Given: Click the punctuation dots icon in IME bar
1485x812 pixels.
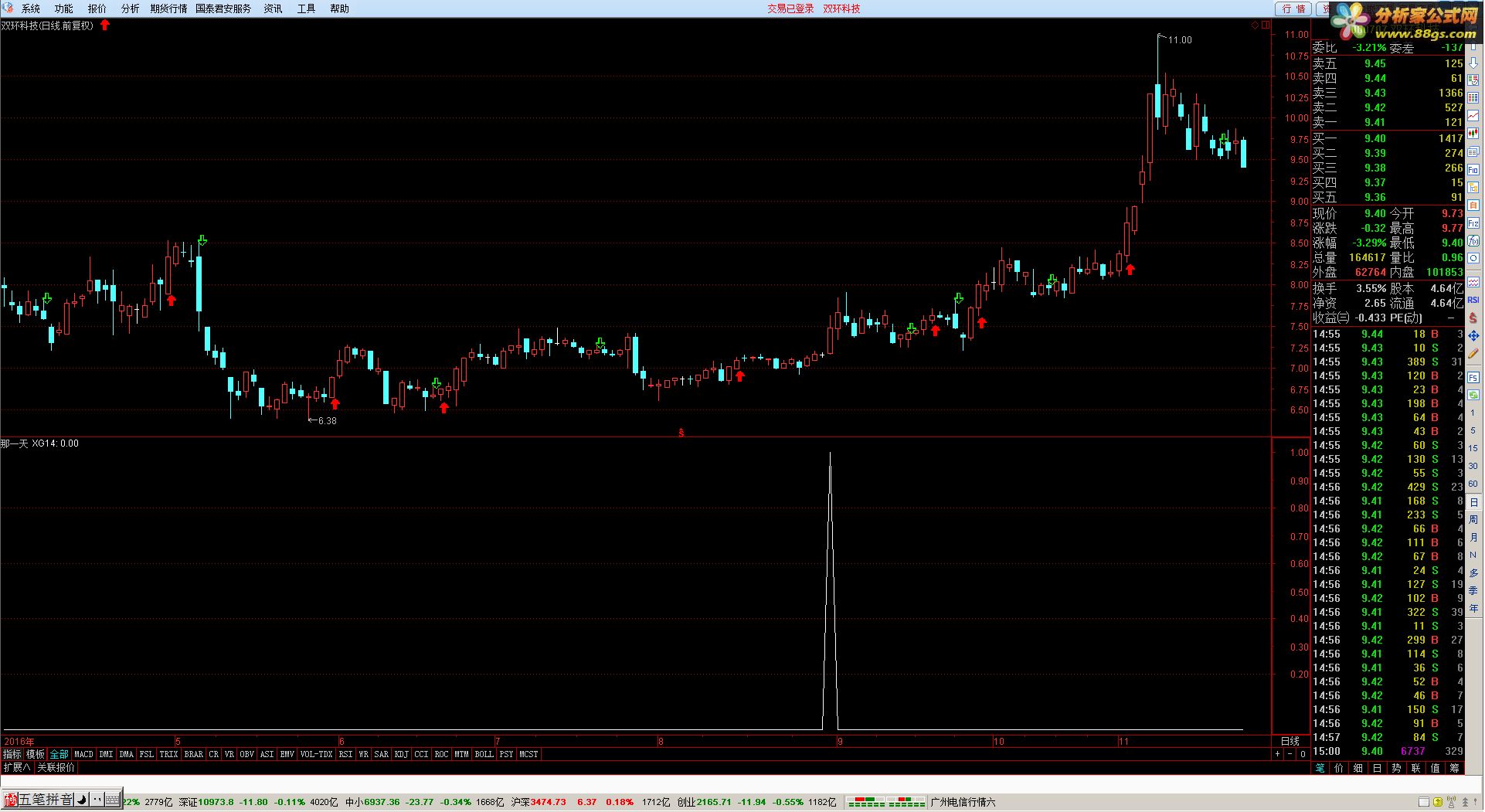Looking at the screenshot, I should (x=97, y=800).
